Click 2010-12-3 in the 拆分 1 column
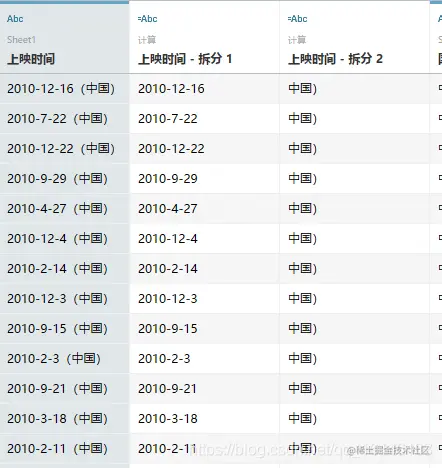The height and width of the screenshot is (468, 442). click(x=168, y=299)
